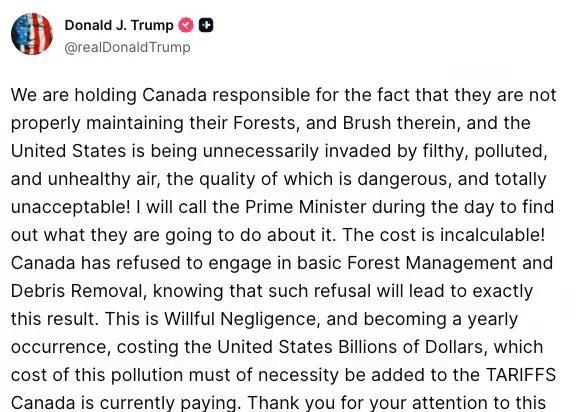Open the Donald J. Trump display name

click(119, 25)
